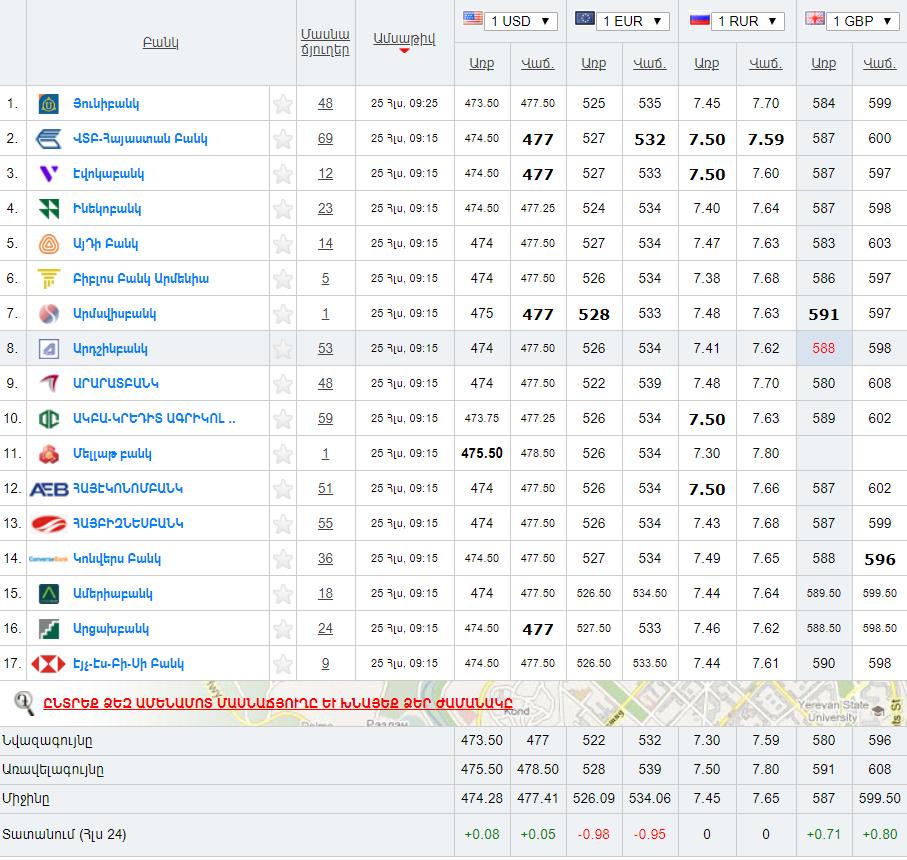Click the Unibank logo icon
This screenshot has width=907, height=860.
[48, 103]
